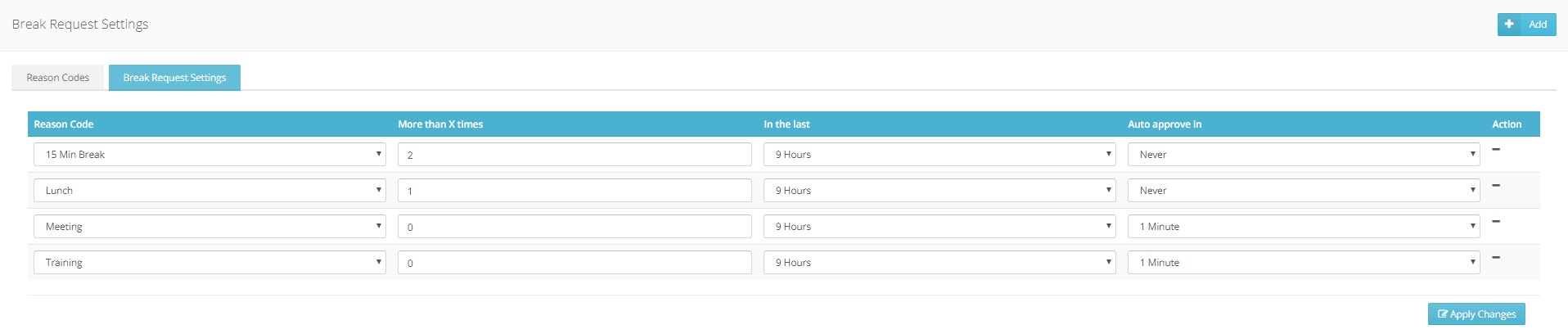This screenshot has height=334, width=1568.
Task: Open the Training reason code dropdown
Action: pyautogui.click(x=210, y=263)
